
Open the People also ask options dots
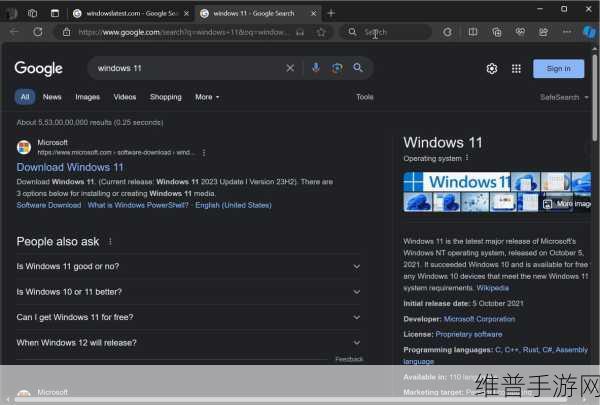coord(110,242)
